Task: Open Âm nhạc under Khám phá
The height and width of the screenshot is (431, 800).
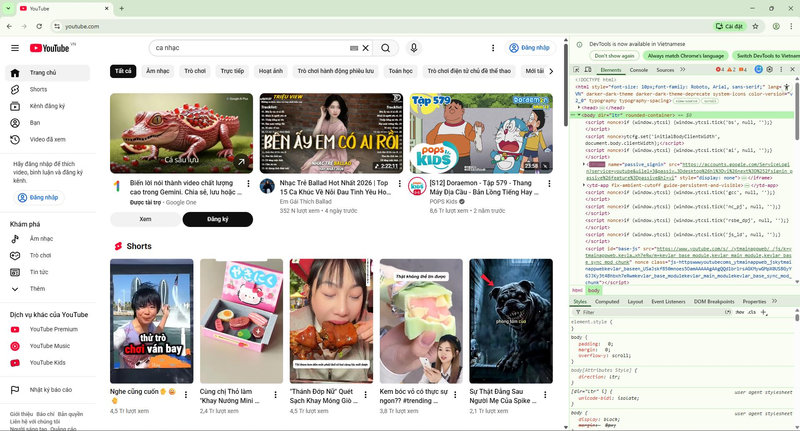Action: (47, 239)
